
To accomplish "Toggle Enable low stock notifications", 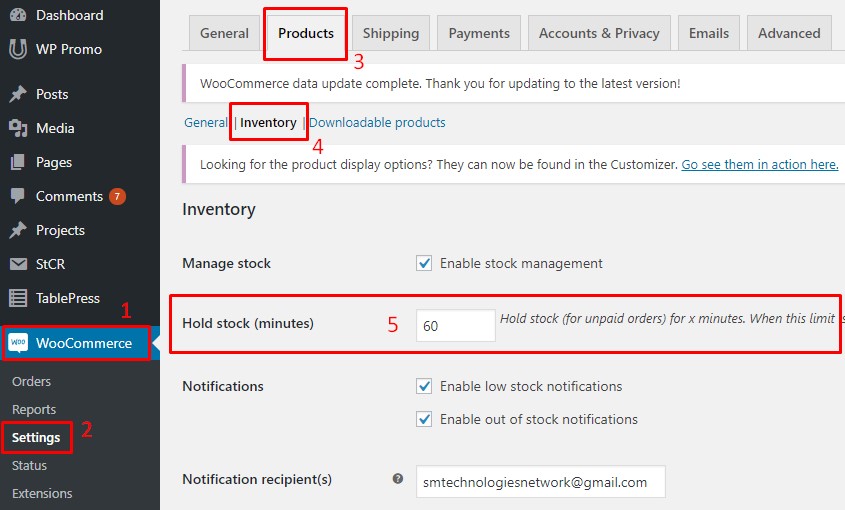I will coord(424,386).
